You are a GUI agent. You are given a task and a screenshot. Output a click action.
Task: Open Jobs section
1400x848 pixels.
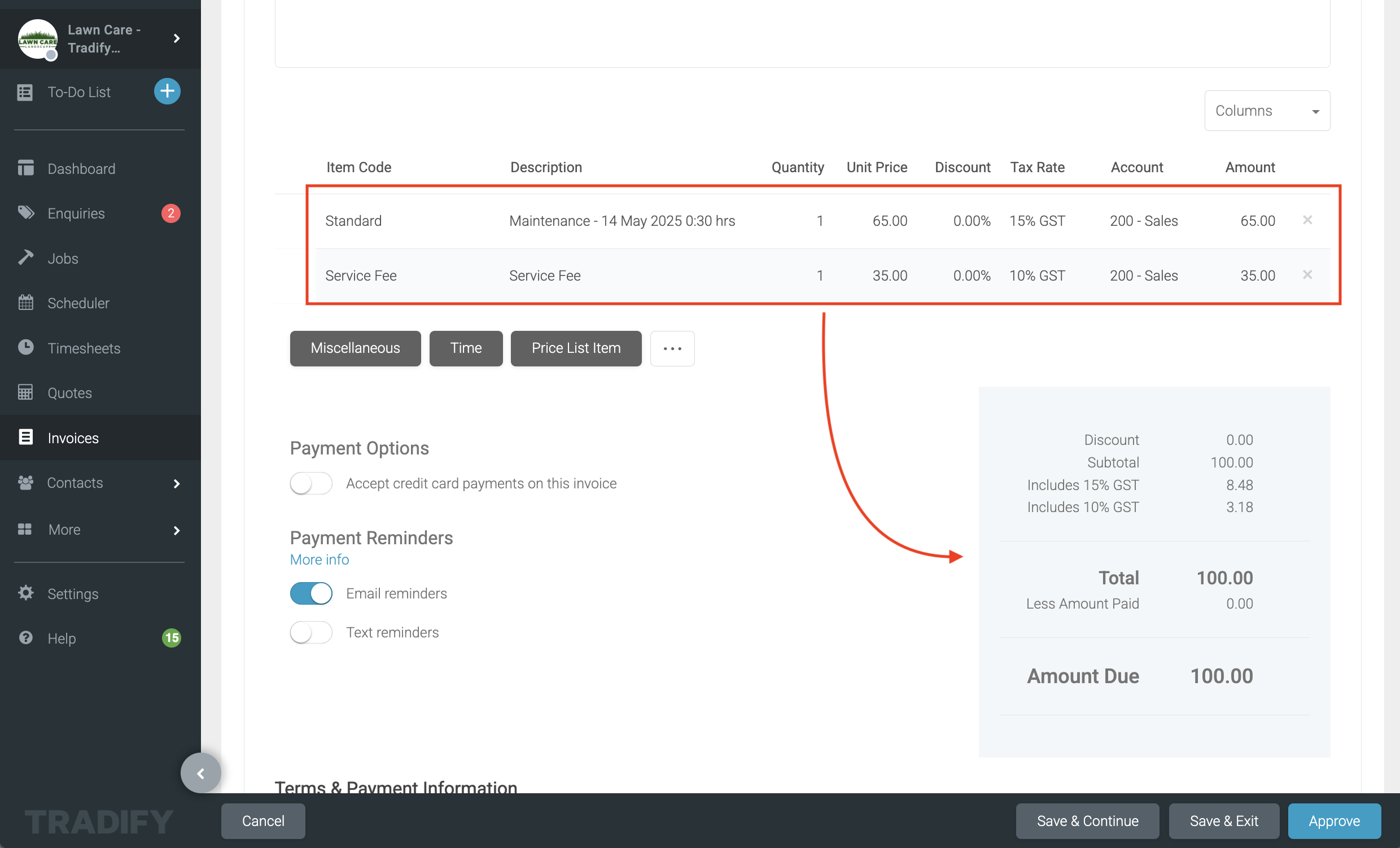click(x=63, y=259)
